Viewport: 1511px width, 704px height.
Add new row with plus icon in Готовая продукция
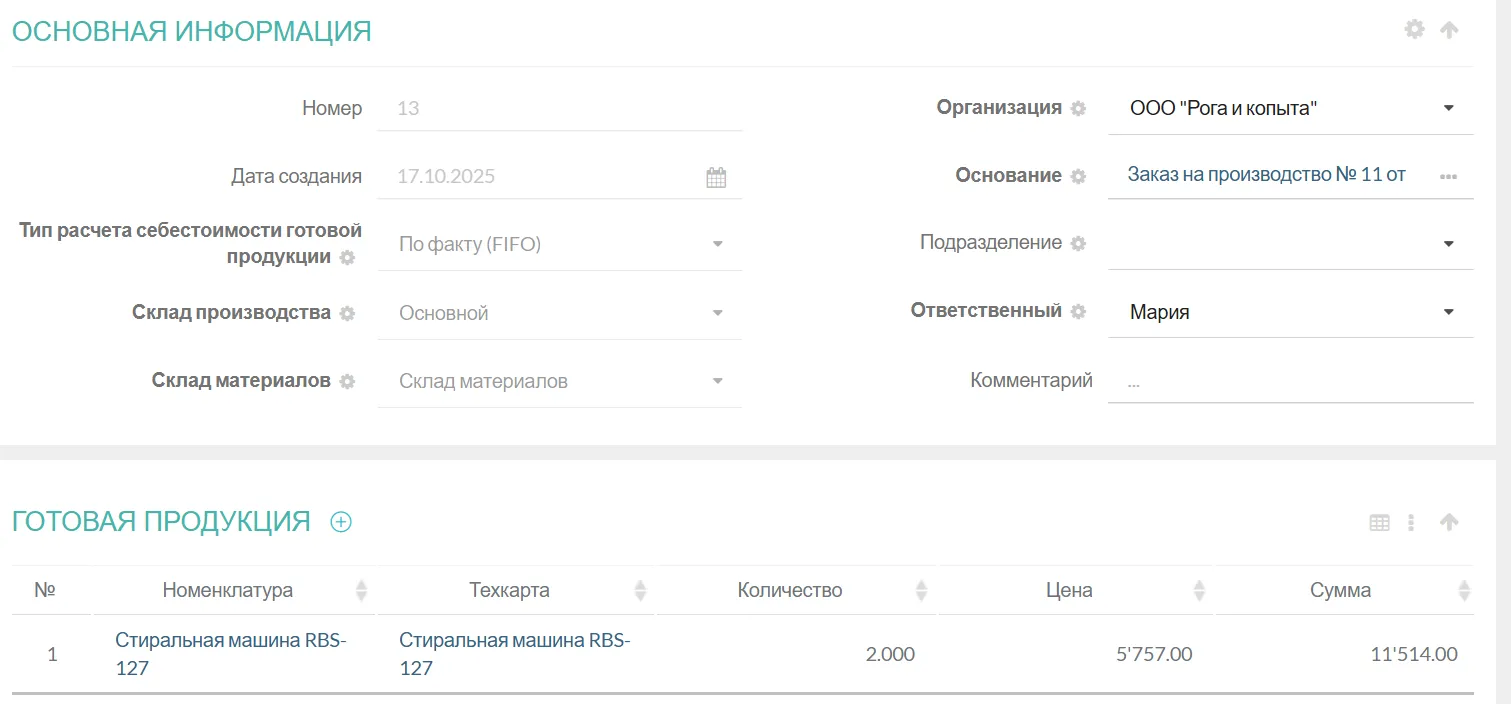coord(341,522)
